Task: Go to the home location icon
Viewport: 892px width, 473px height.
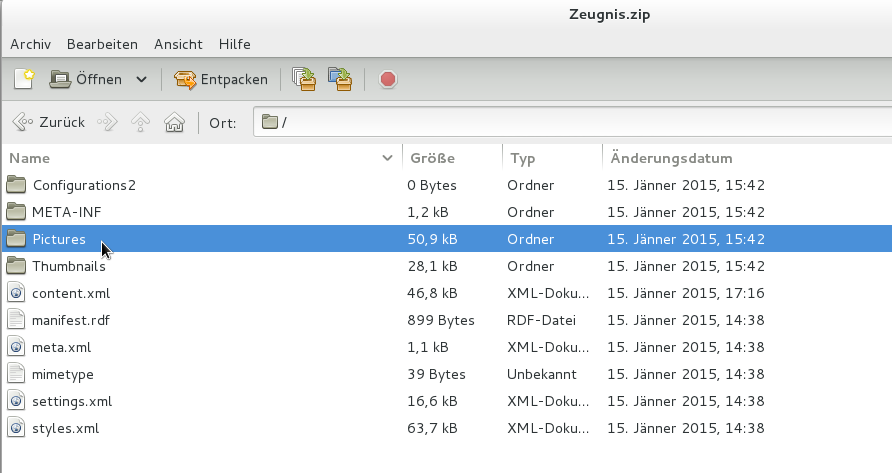Action: [x=175, y=123]
